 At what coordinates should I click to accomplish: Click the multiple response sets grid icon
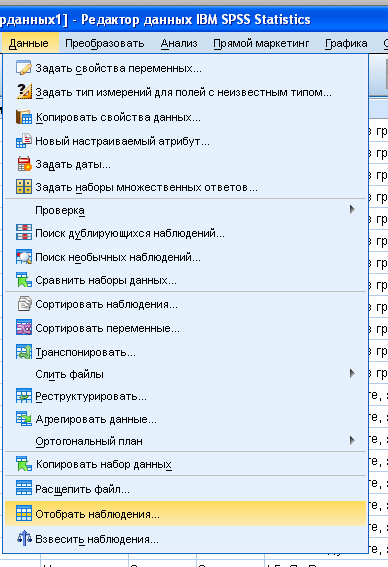[x=24, y=187]
